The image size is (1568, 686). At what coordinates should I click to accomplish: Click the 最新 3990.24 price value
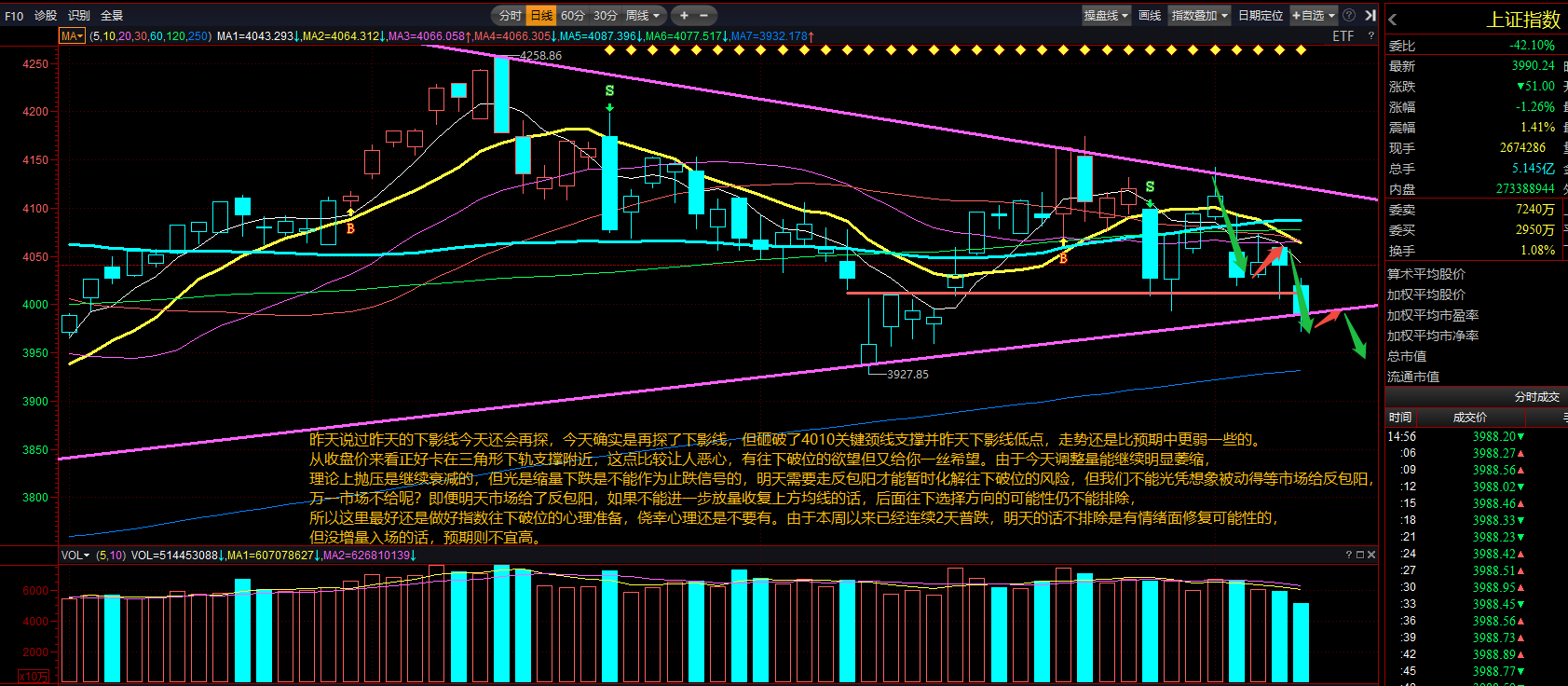[1533, 66]
